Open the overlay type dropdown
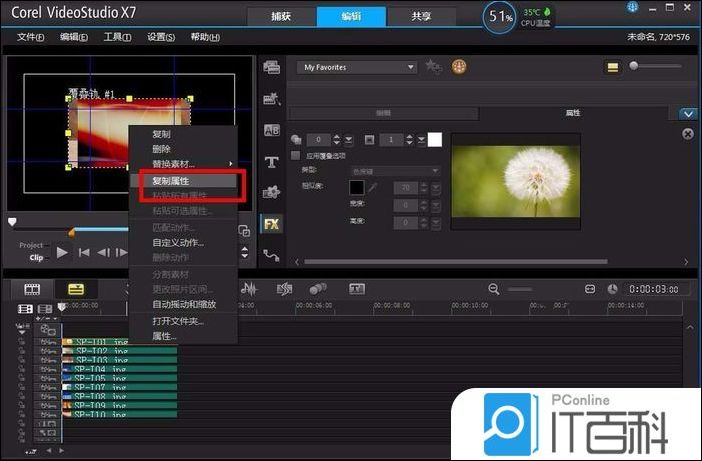The image size is (702, 461). (x=394, y=171)
